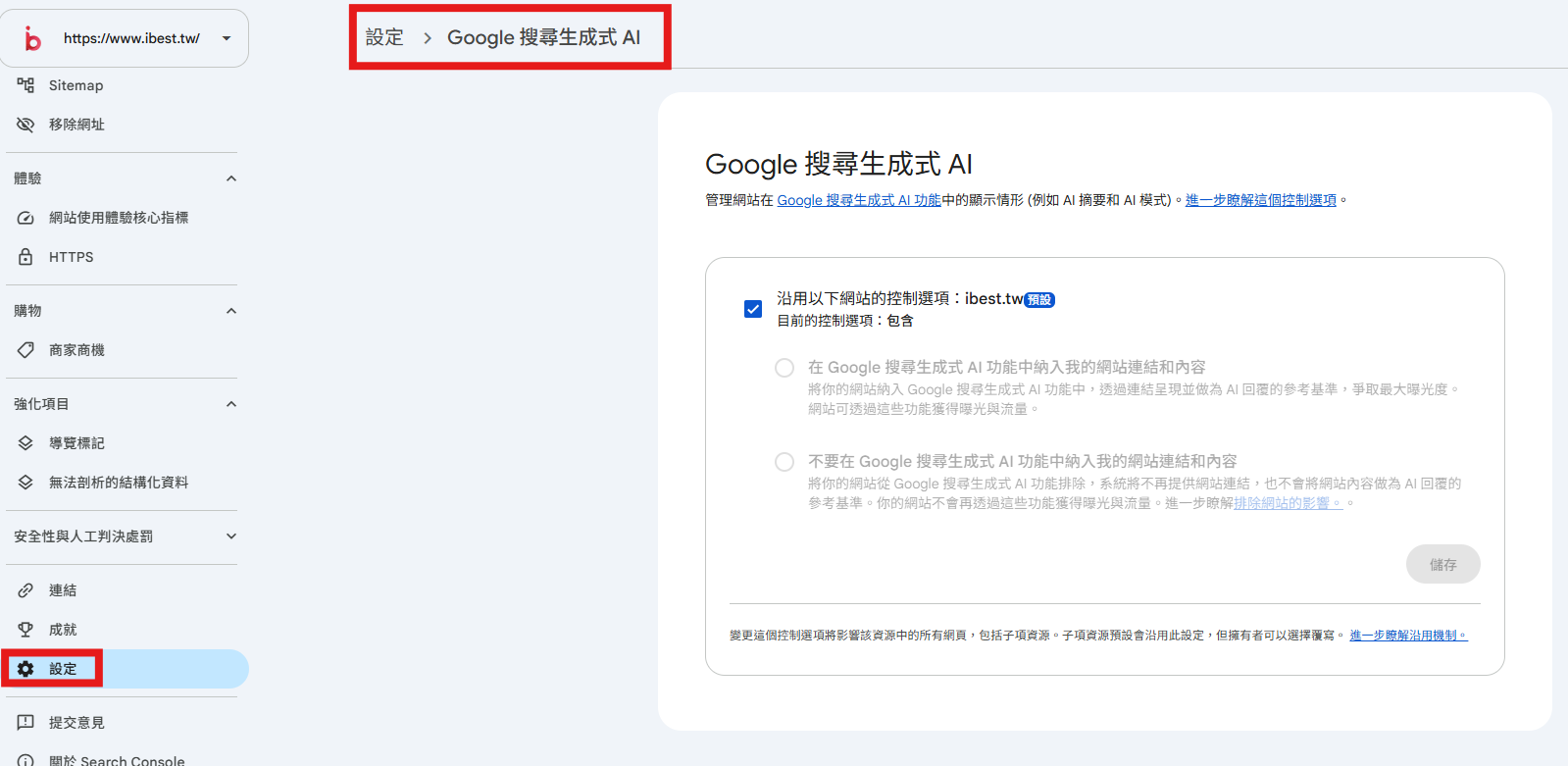Select radio 不要在 Google 搜尋生成式 AI 功能中納入
This screenshot has width=1568, height=766.
784,462
